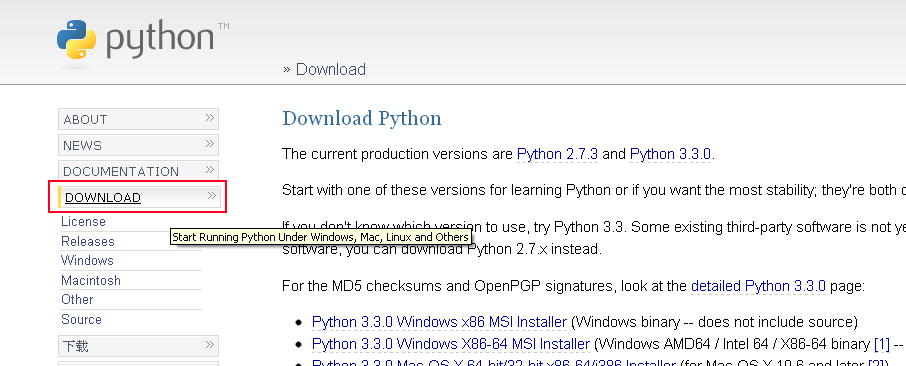The width and height of the screenshot is (906, 366).
Task: Open the Windows sidebar link
Action: coord(87,260)
